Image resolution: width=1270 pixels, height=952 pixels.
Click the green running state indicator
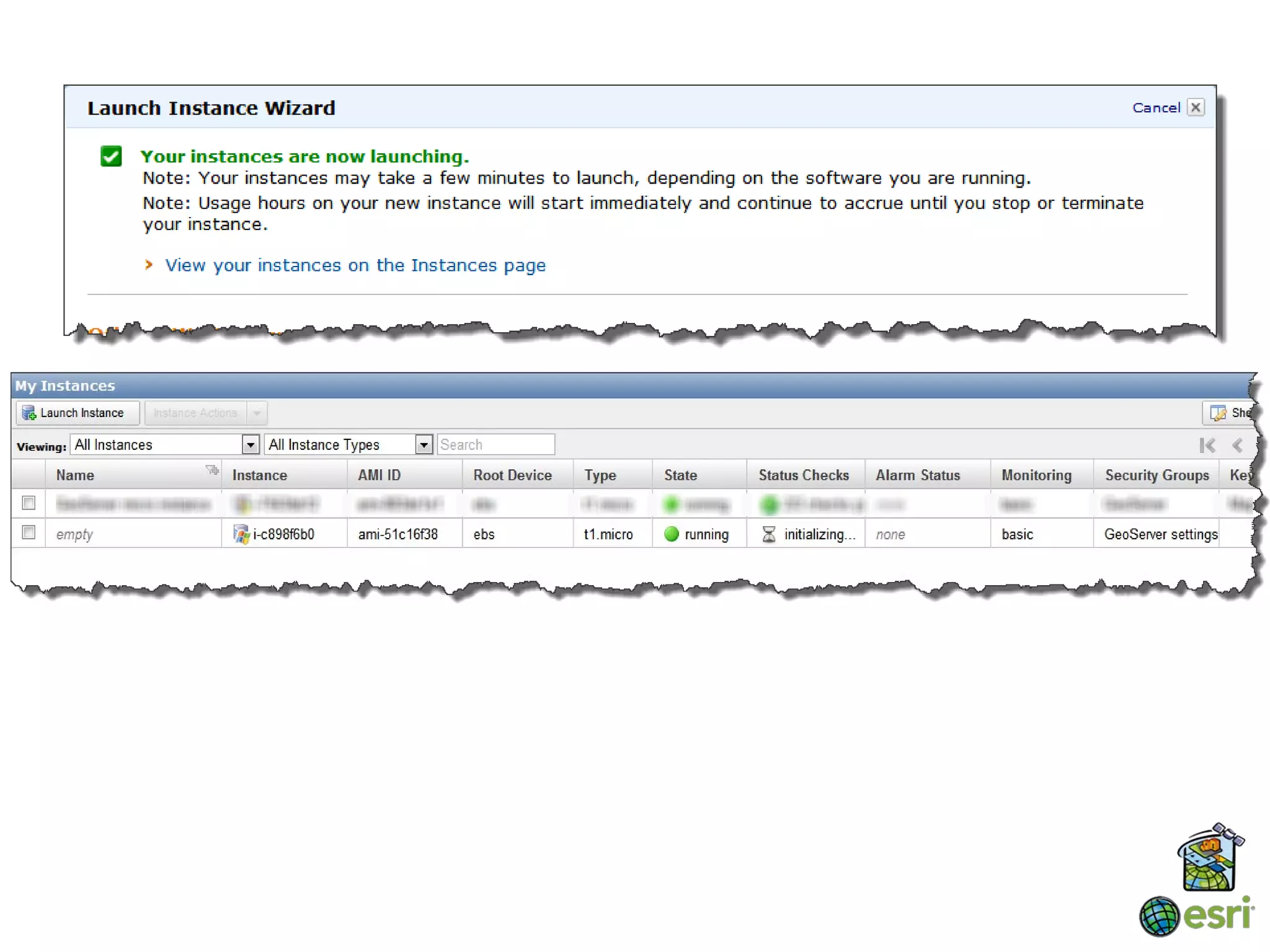[672, 534]
